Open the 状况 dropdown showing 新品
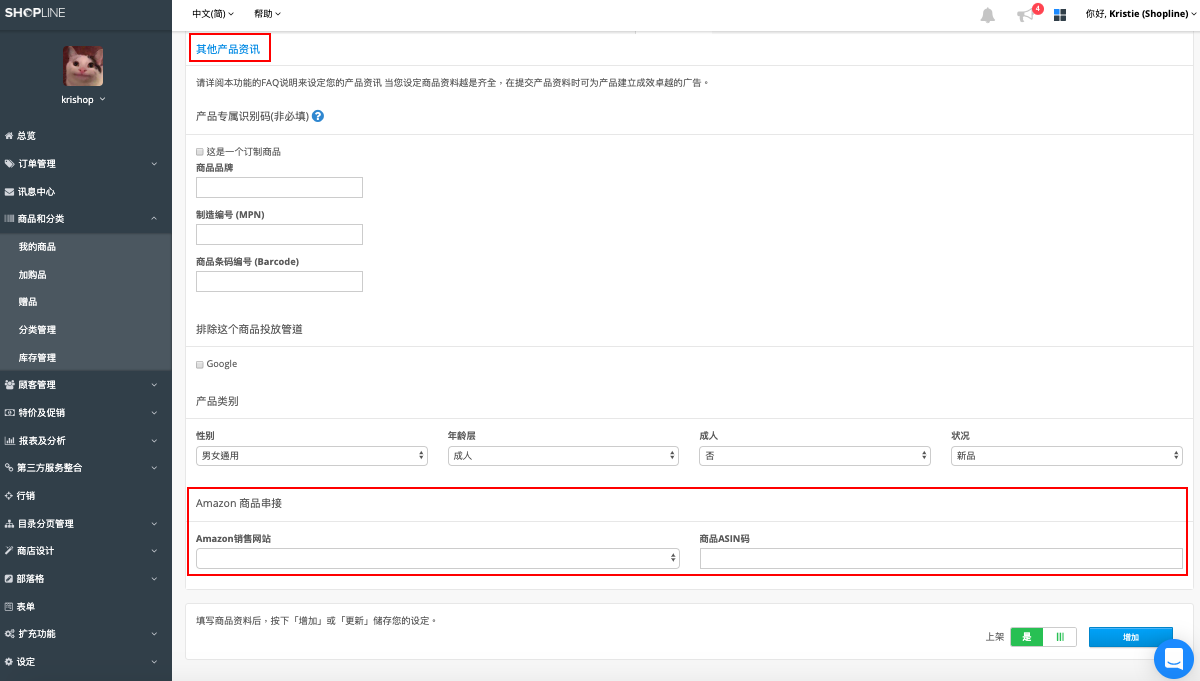The width and height of the screenshot is (1200, 681). (x=1067, y=455)
